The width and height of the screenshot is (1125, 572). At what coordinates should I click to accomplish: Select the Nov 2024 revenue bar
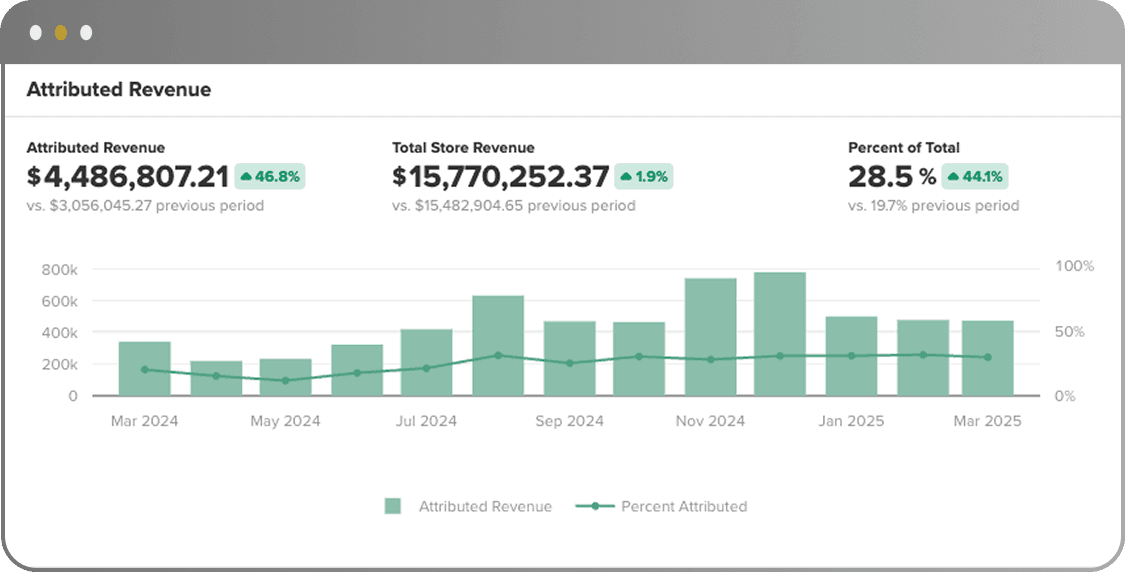click(711, 337)
